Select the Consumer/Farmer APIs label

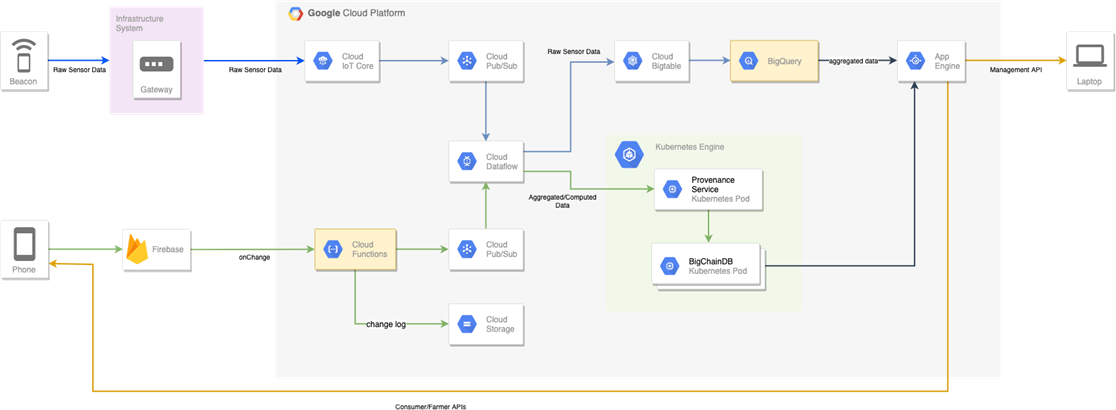coord(431,407)
